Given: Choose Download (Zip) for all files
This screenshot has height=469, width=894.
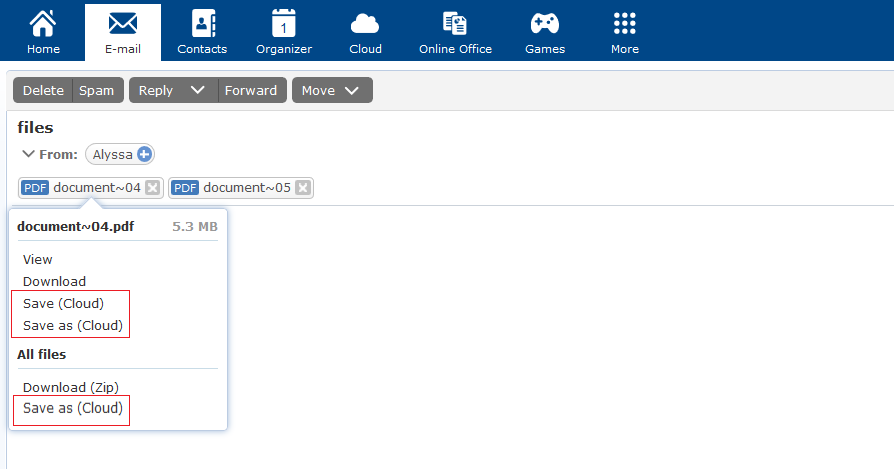Looking at the screenshot, I should coord(71,388).
